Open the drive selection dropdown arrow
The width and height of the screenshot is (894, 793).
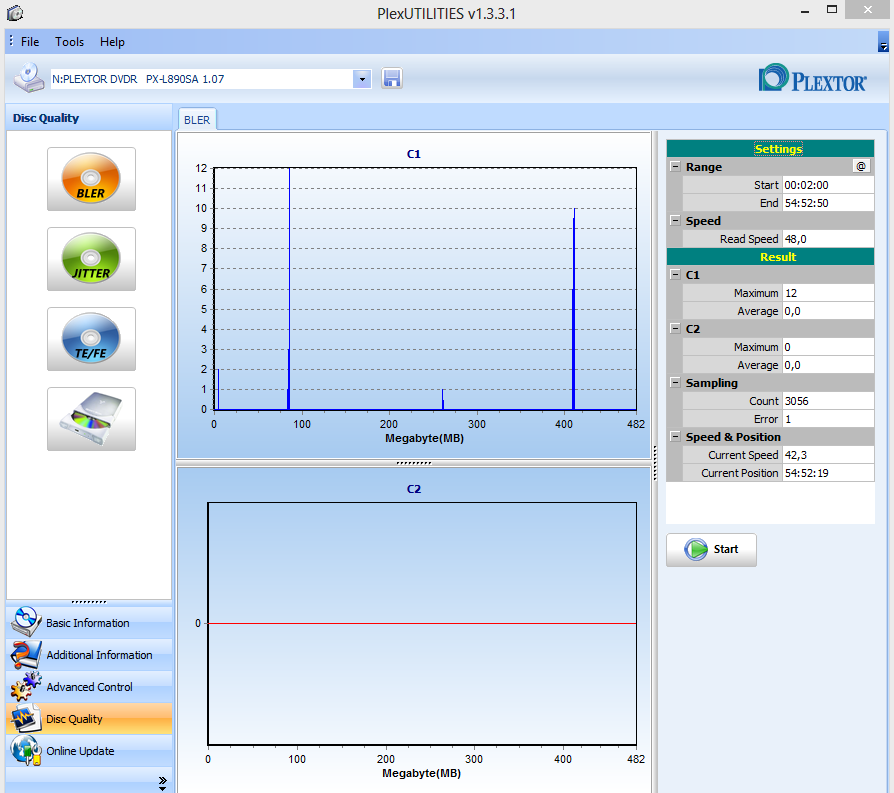click(362, 79)
